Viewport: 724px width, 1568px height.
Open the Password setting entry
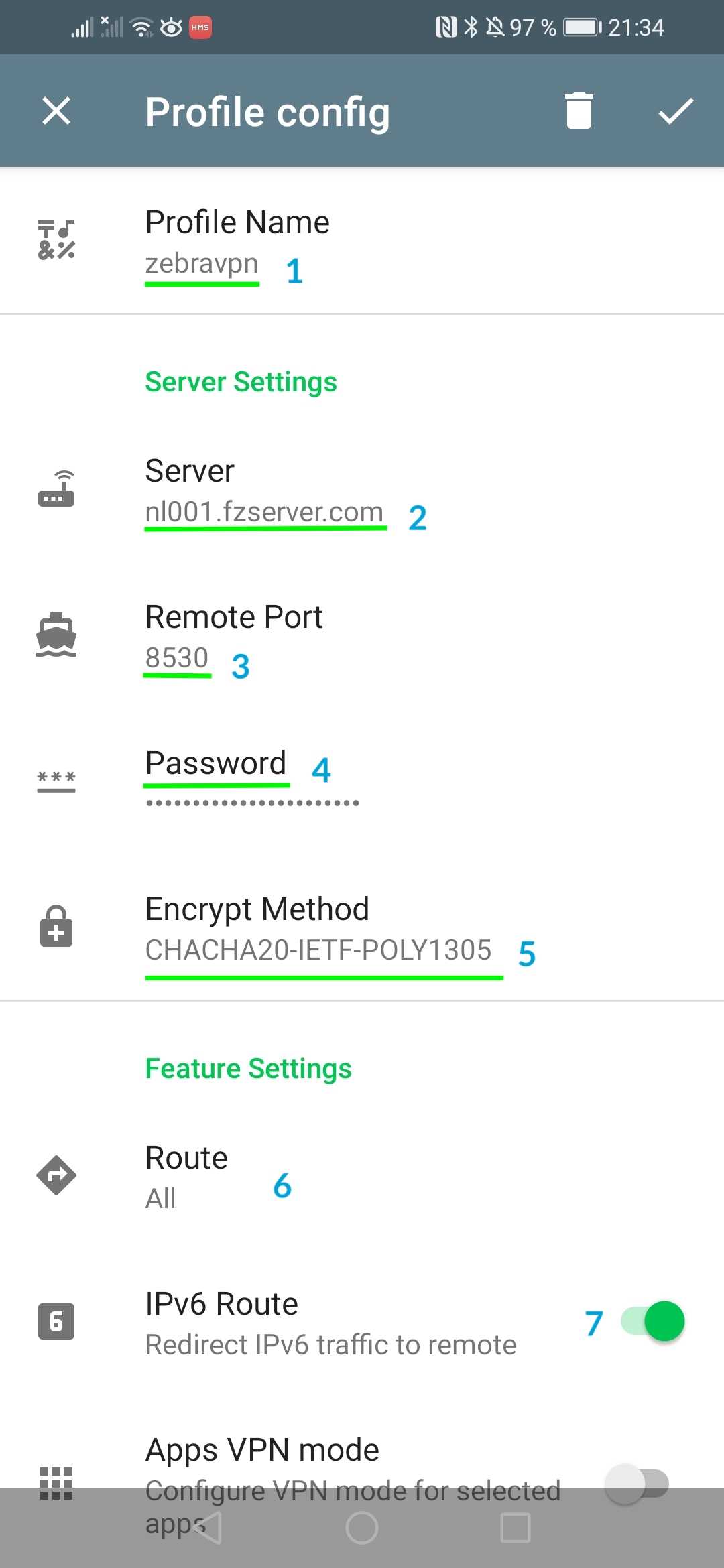point(362,782)
